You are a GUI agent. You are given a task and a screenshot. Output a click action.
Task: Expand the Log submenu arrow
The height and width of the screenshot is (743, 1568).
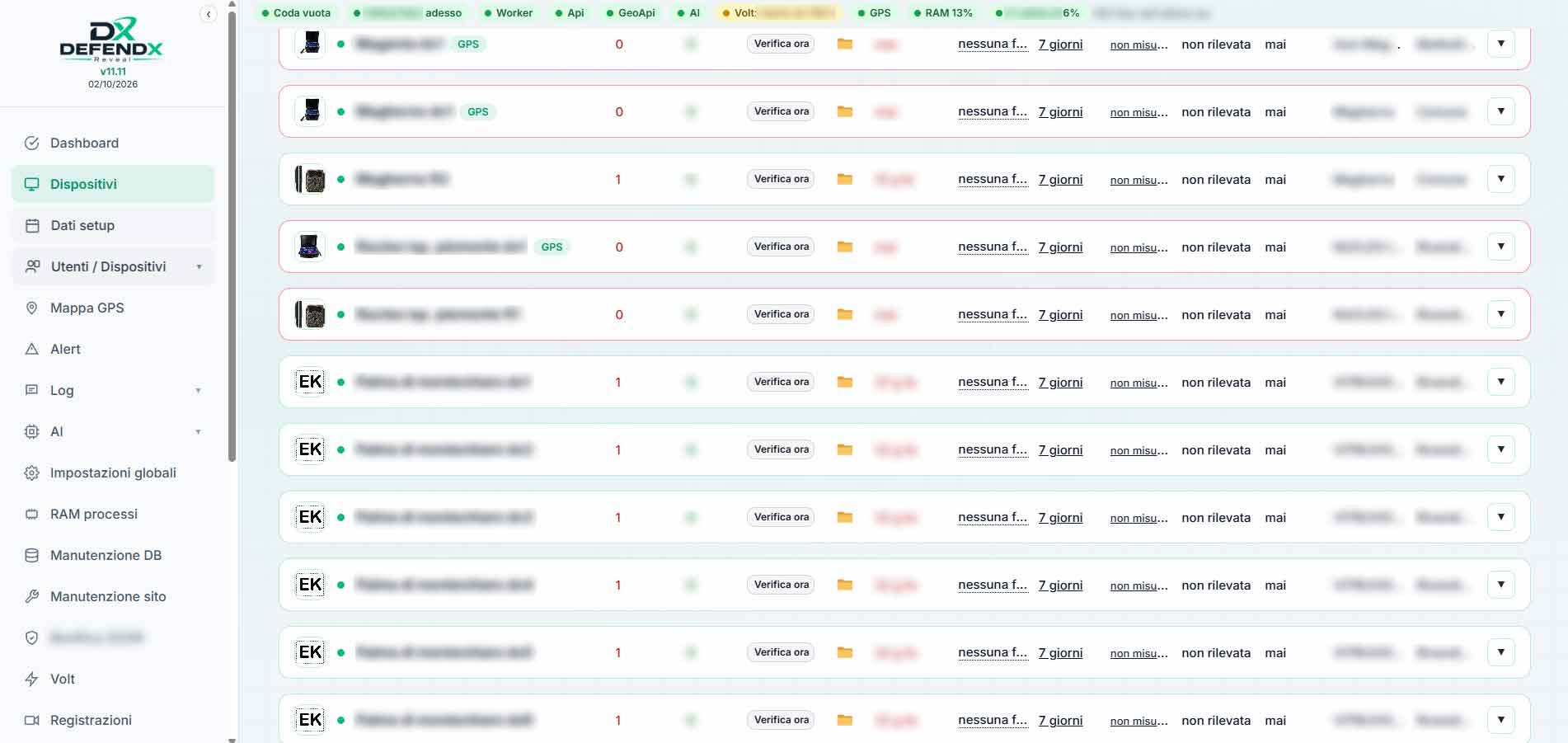pyautogui.click(x=199, y=390)
